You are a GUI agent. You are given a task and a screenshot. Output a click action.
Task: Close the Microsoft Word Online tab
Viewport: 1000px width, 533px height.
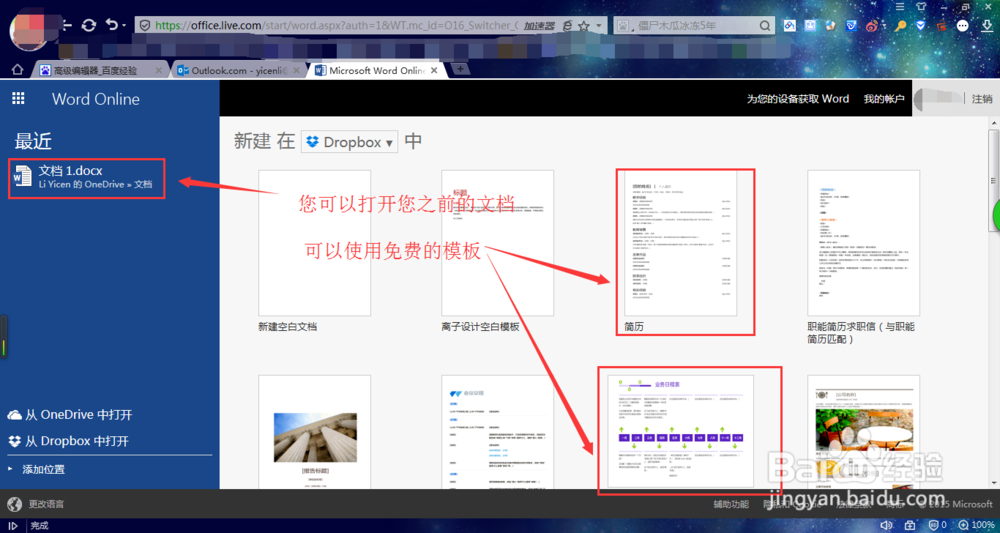(x=434, y=70)
